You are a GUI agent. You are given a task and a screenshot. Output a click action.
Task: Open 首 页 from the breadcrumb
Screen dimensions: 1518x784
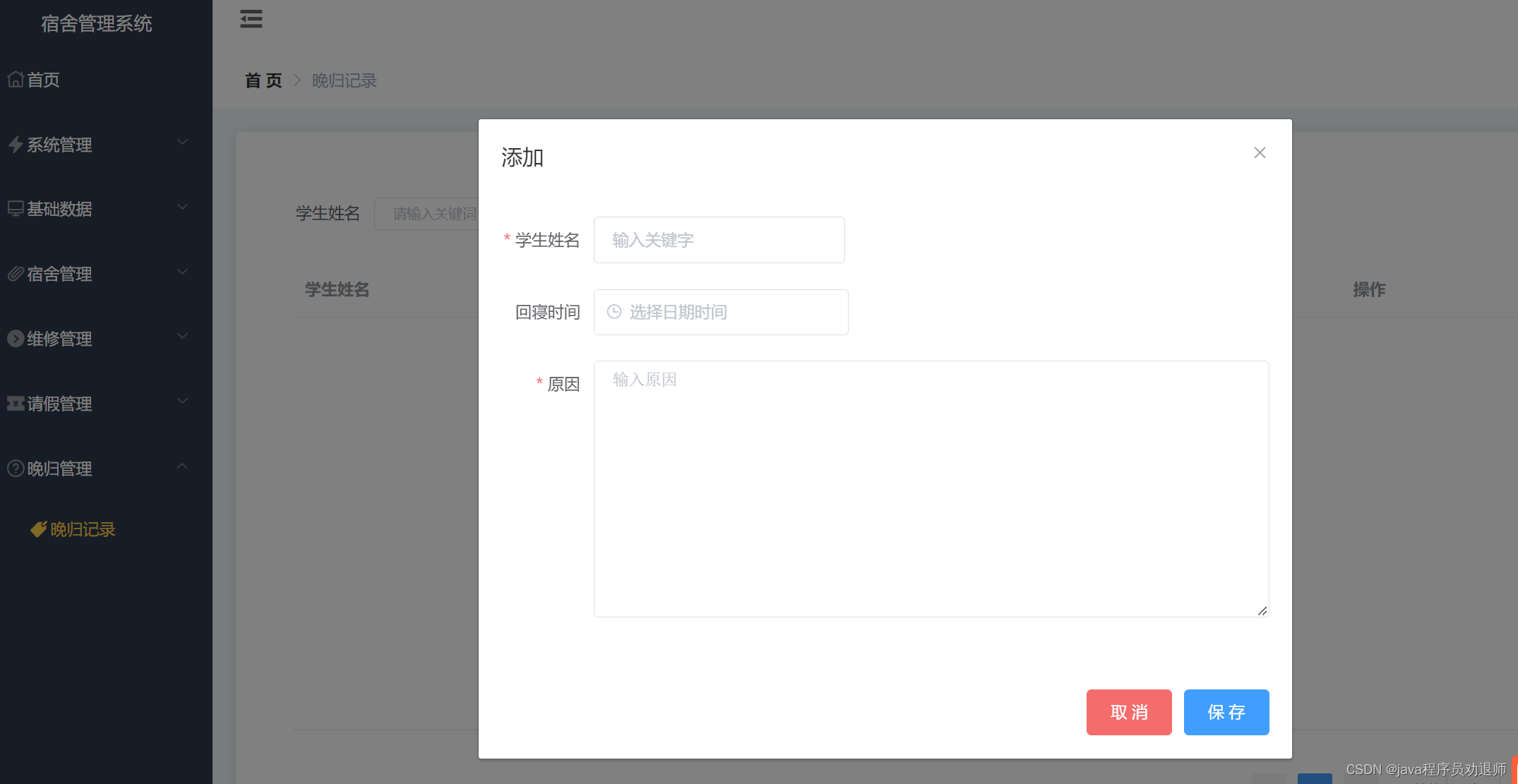[x=262, y=80]
